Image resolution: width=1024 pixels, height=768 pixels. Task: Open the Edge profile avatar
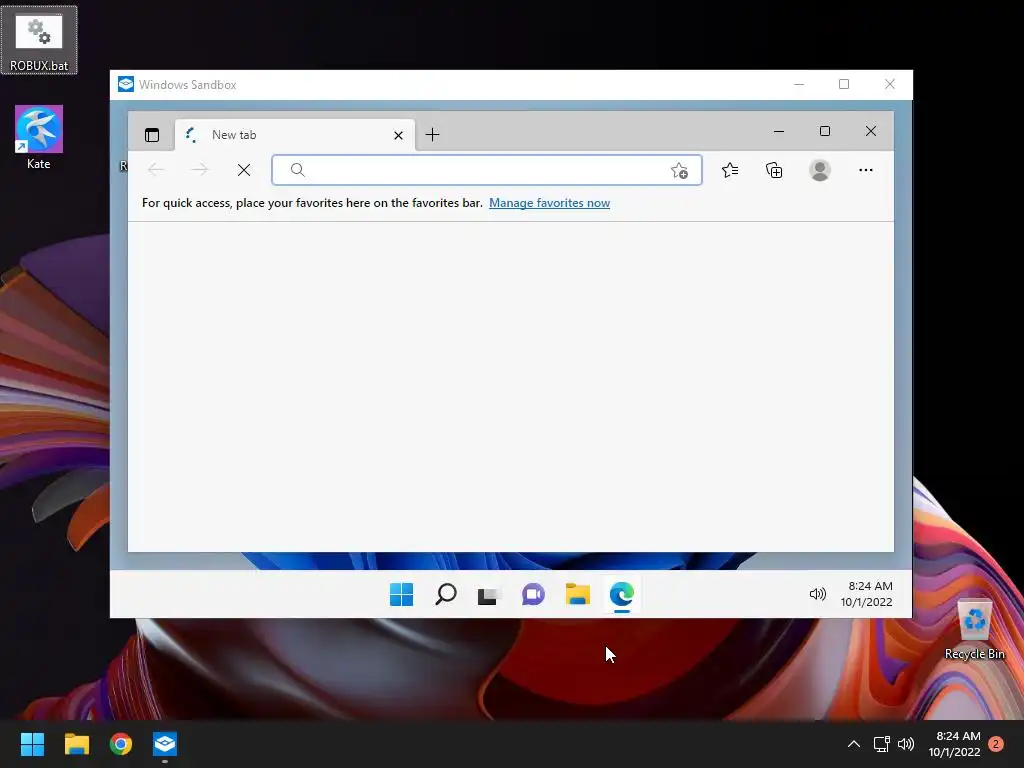click(x=820, y=170)
